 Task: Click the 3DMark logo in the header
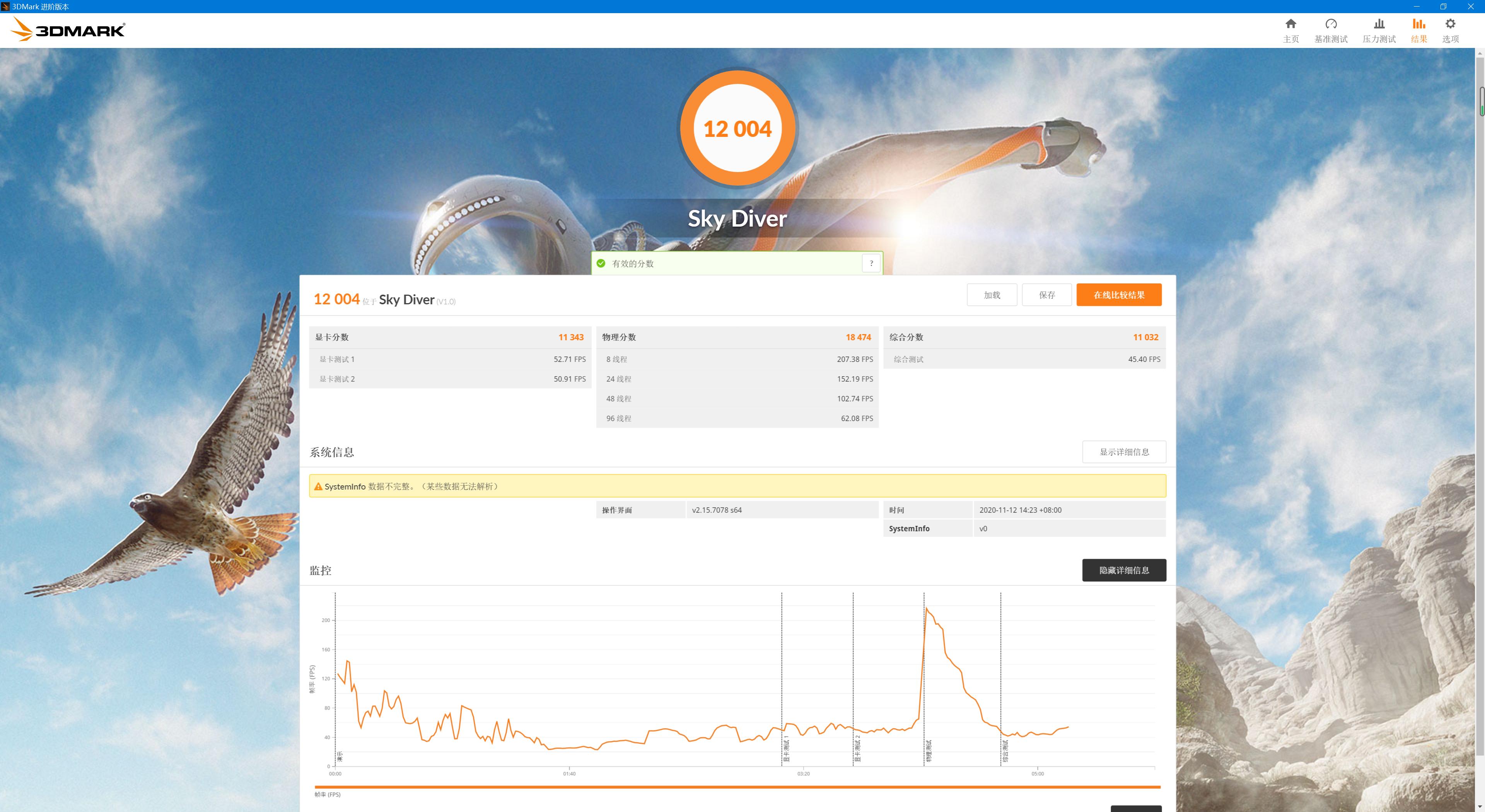click(68, 29)
